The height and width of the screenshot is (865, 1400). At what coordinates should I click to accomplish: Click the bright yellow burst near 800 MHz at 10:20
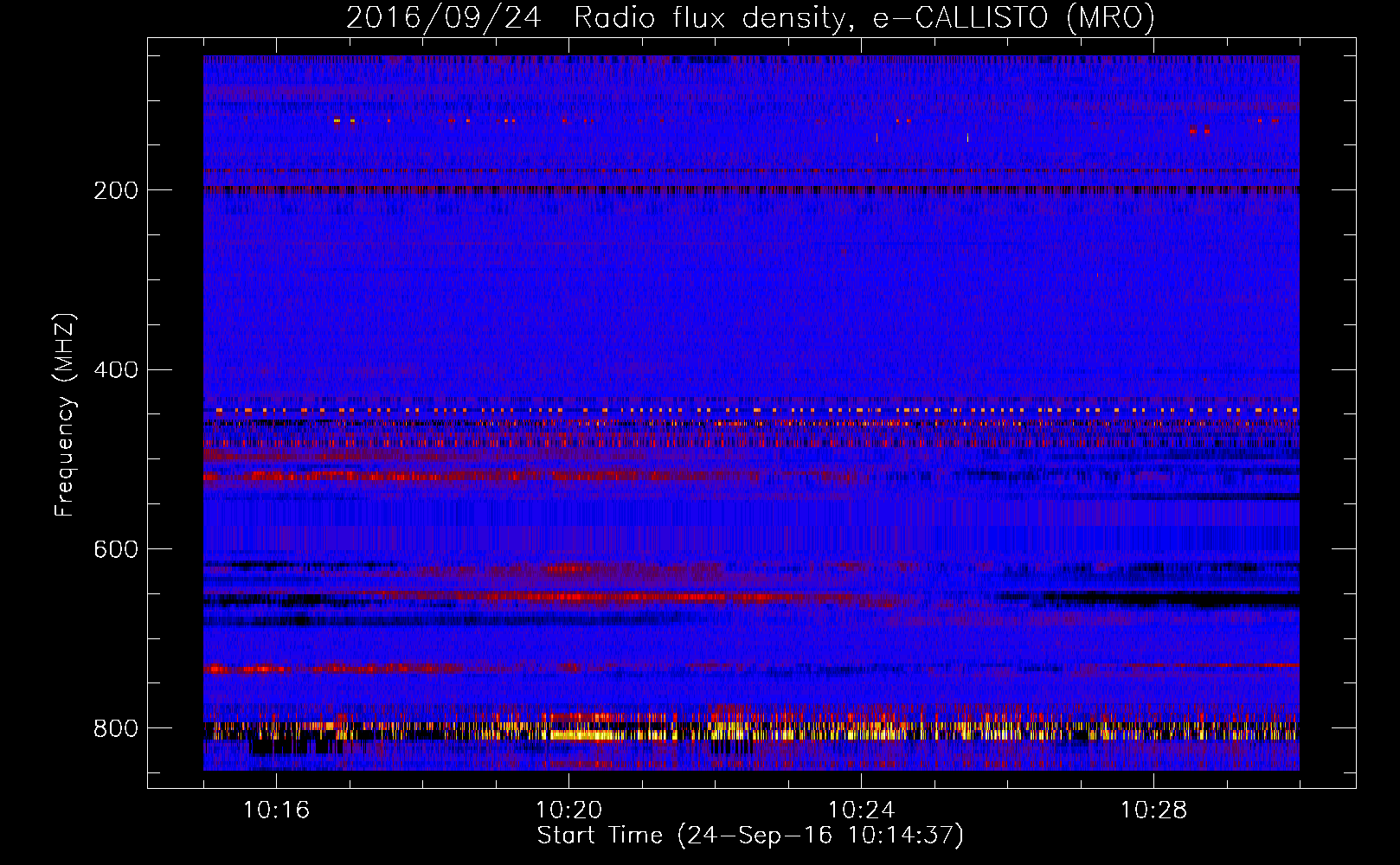pos(581,735)
